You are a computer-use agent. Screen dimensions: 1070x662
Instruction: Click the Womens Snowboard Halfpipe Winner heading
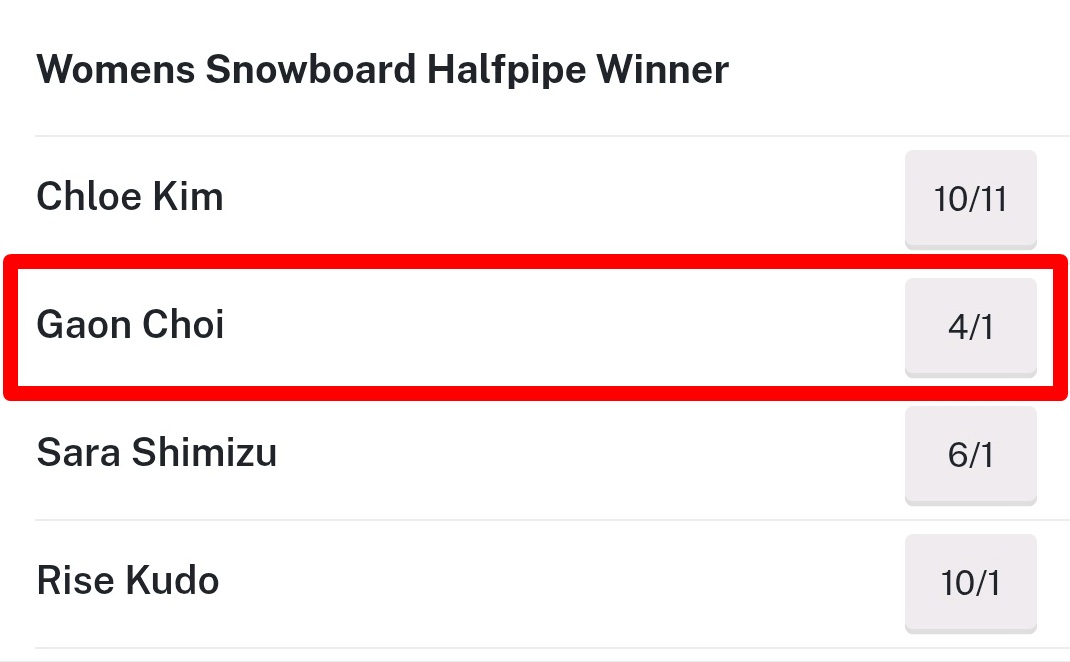(x=382, y=70)
